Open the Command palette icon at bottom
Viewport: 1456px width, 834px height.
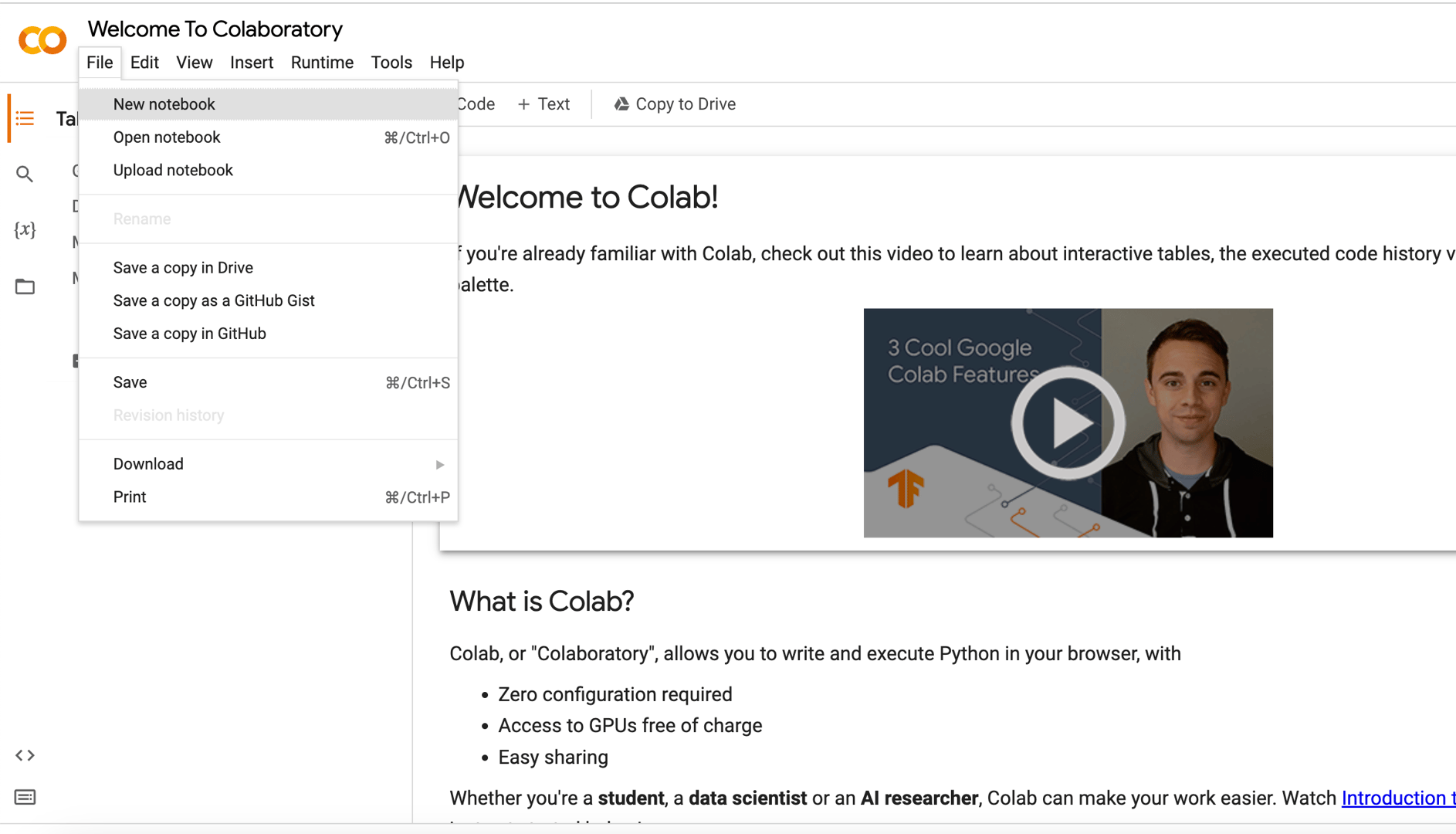click(25, 797)
